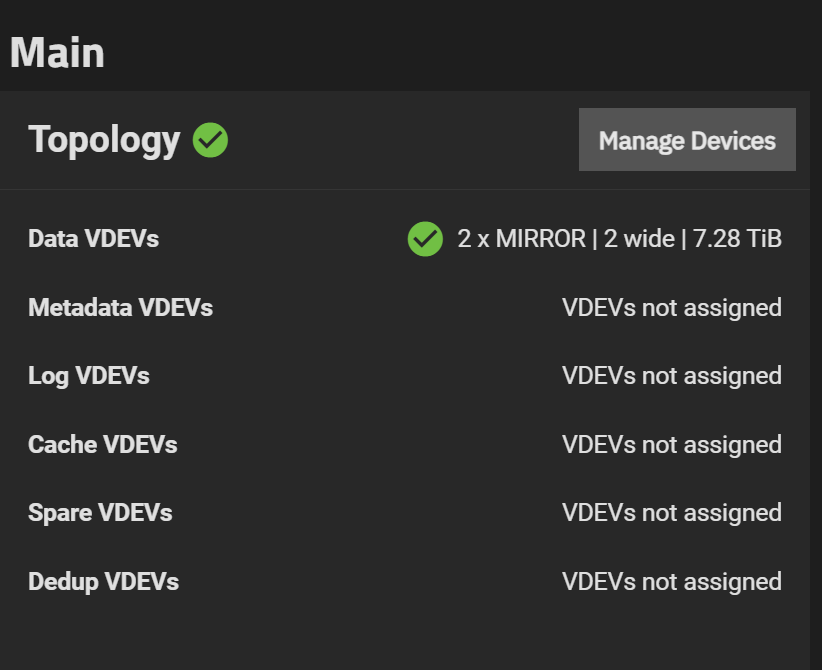Image resolution: width=822 pixels, height=670 pixels.
Task: Click the Data VDEVs green status checkmark
Action: point(425,239)
